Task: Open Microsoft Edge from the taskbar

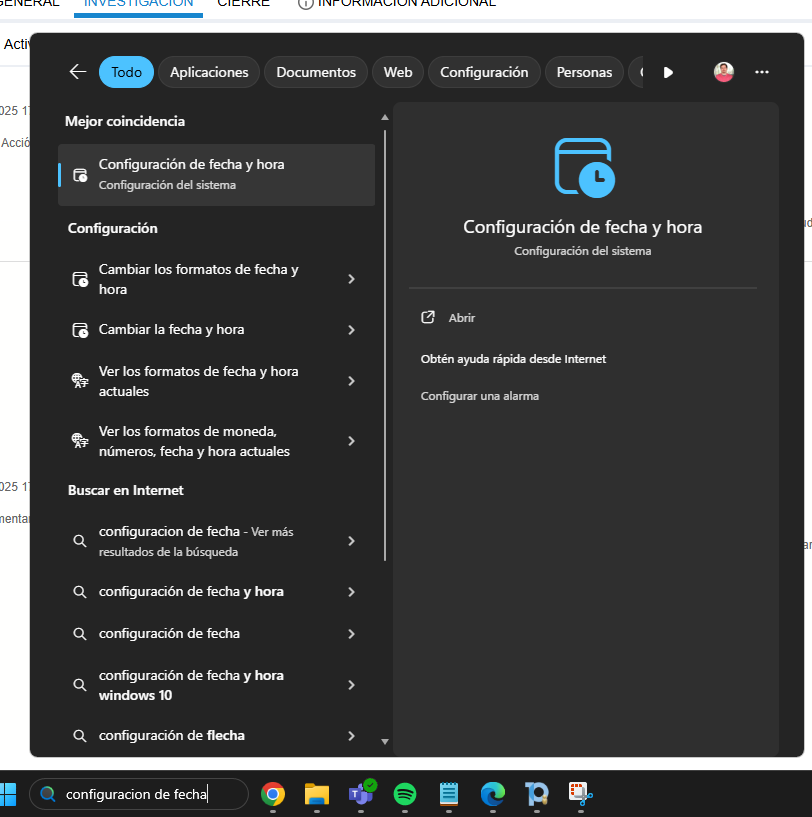Action: tap(493, 794)
